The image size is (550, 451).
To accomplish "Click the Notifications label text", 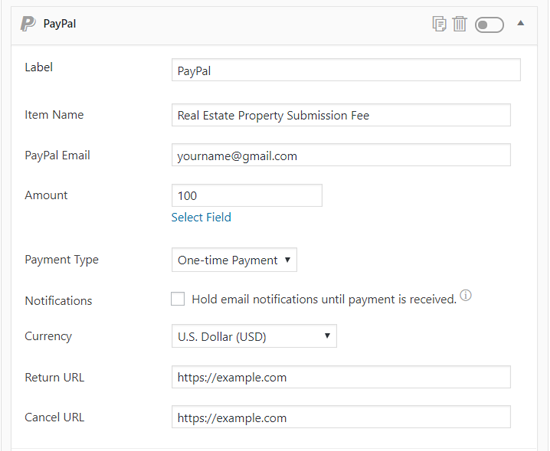I will (59, 301).
